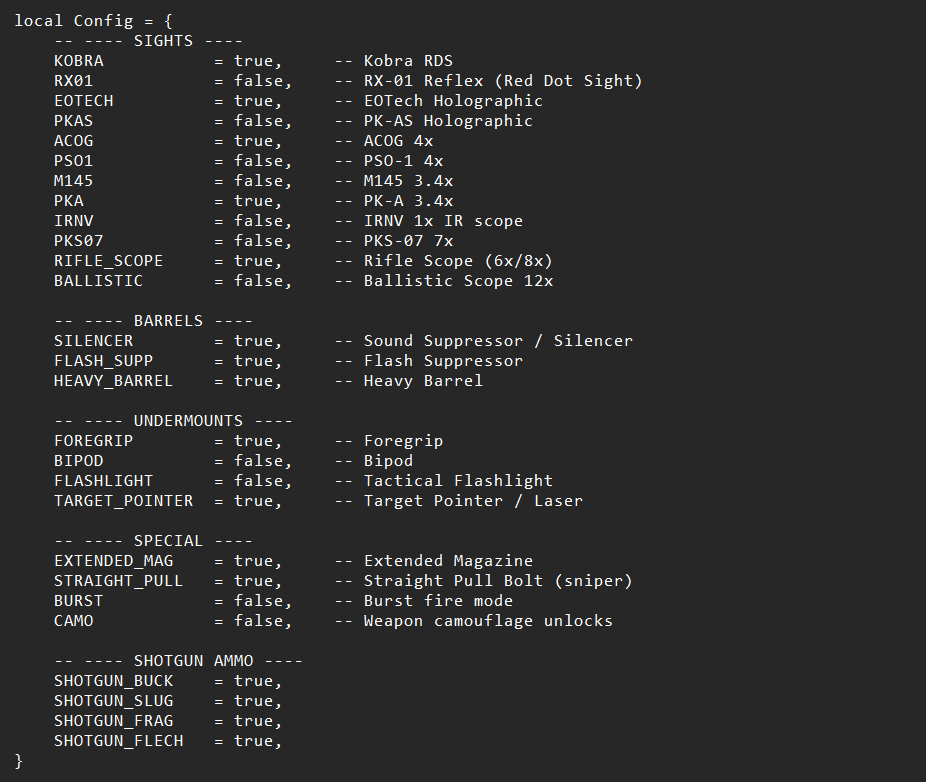Click the UNDERMOUNTS section header comment
The height and width of the screenshot is (782, 926).
tap(173, 421)
